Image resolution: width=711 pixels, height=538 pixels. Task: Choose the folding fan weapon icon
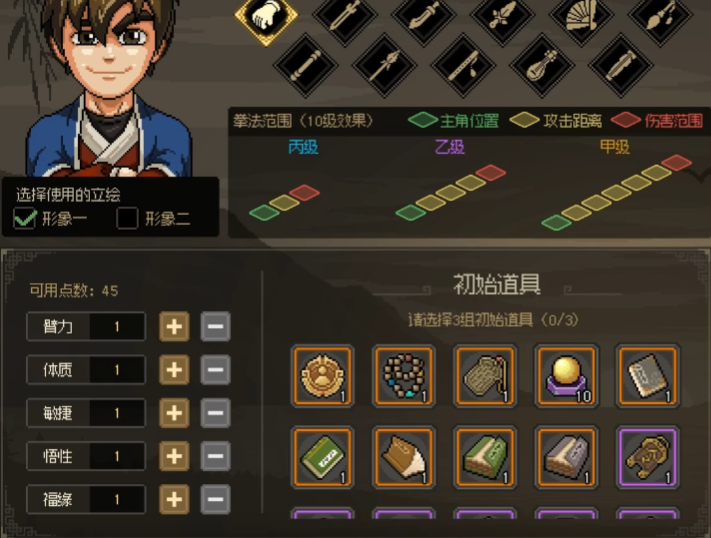click(x=581, y=16)
